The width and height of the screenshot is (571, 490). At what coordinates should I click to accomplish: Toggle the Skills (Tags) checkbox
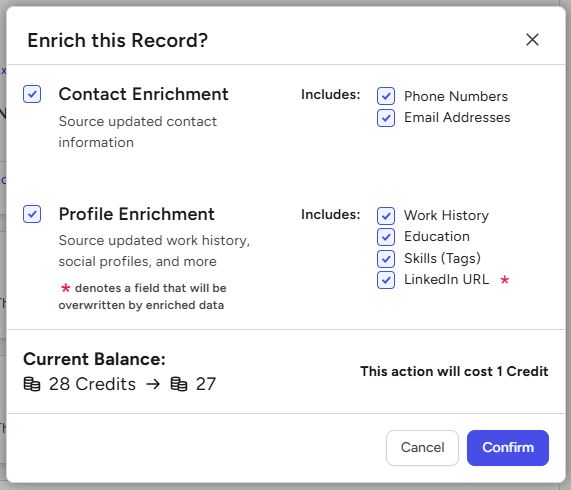386,259
